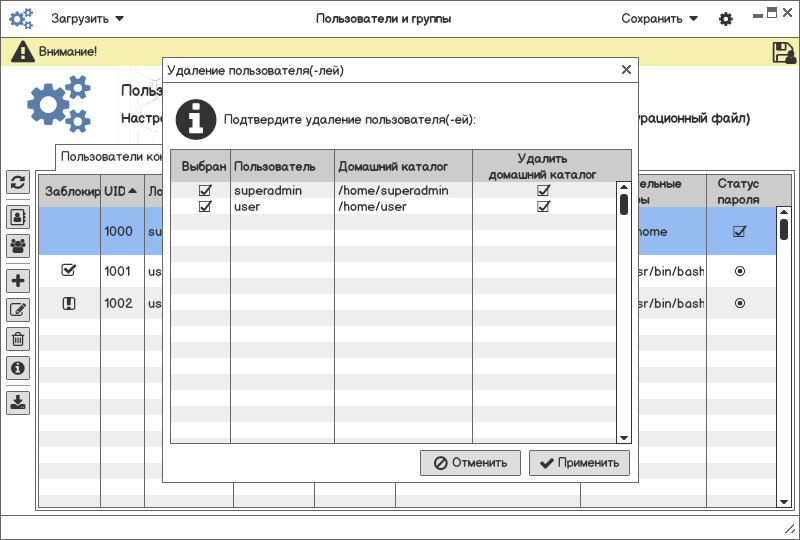Image resolution: width=800 pixels, height=540 pixels.
Task: Toggle delete home directory for superadmin
Action: pyautogui.click(x=543, y=190)
